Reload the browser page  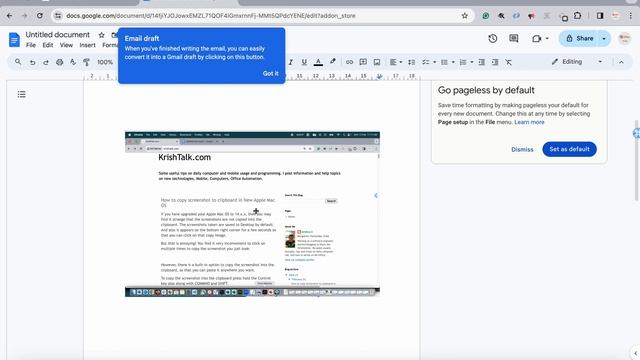pyautogui.click(x=40, y=16)
